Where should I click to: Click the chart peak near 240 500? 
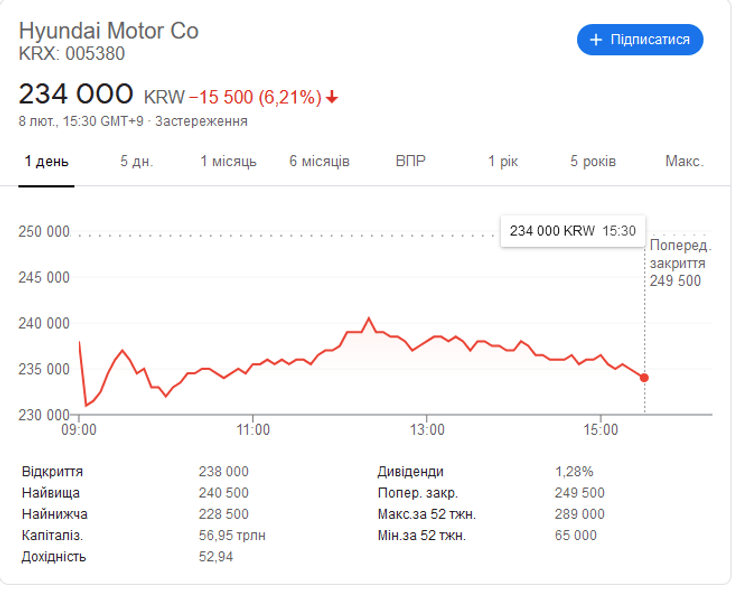click(369, 318)
